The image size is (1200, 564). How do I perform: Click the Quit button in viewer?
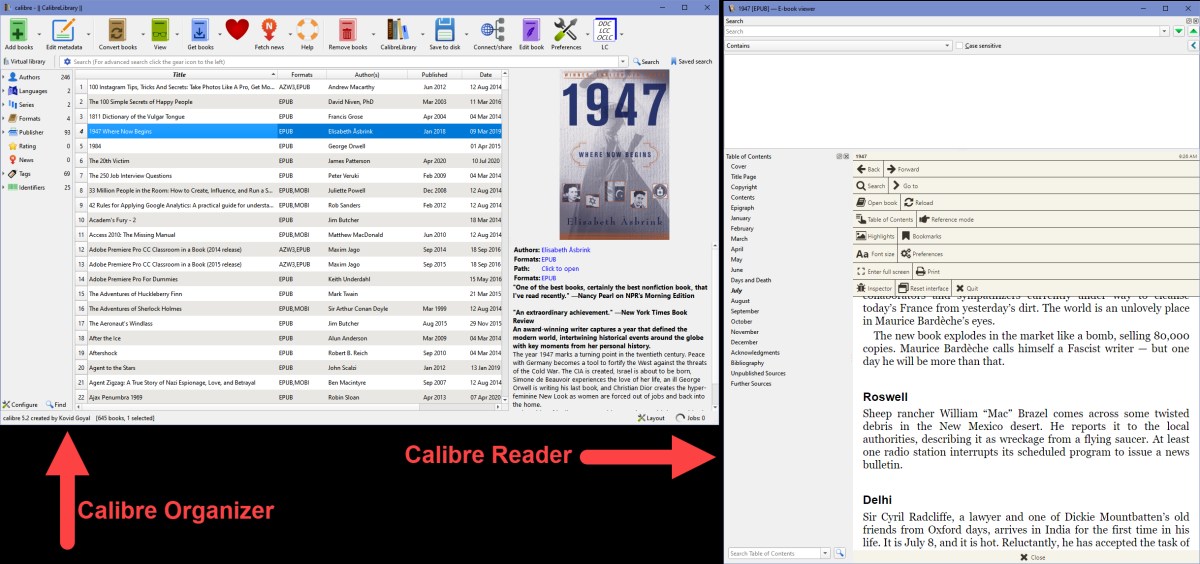(967, 288)
